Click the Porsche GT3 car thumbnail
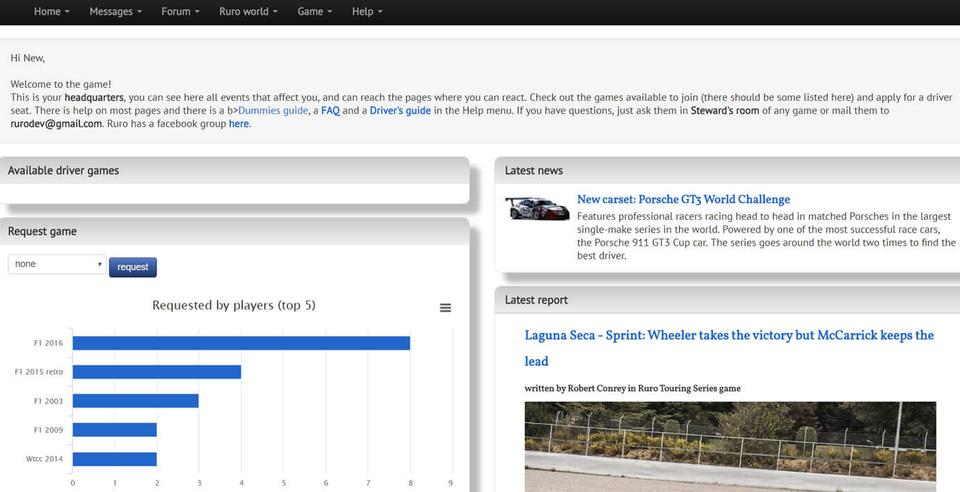Viewport: 960px width, 492px height. click(x=537, y=208)
